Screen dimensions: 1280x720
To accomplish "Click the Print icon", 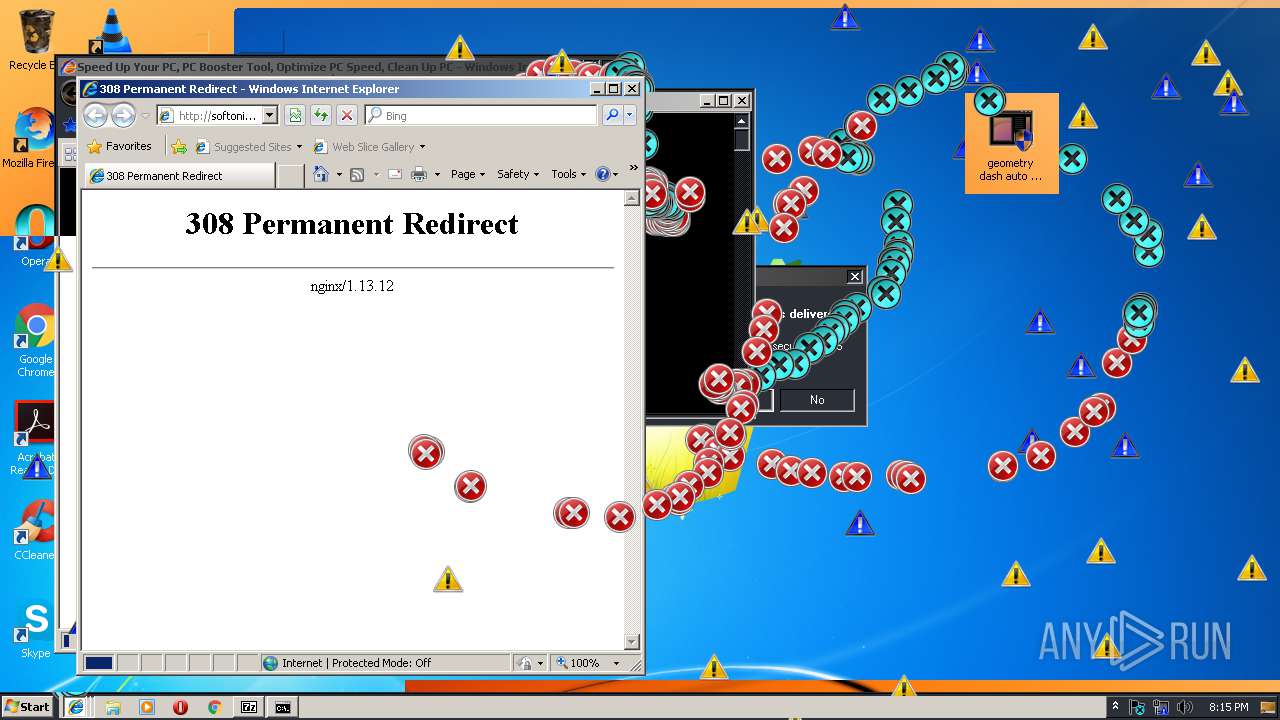I will point(419,174).
